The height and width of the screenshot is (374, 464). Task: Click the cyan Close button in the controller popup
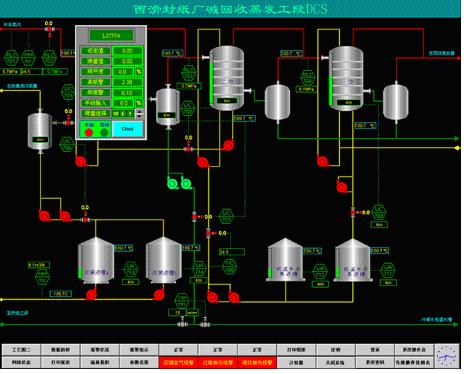pos(128,129)
